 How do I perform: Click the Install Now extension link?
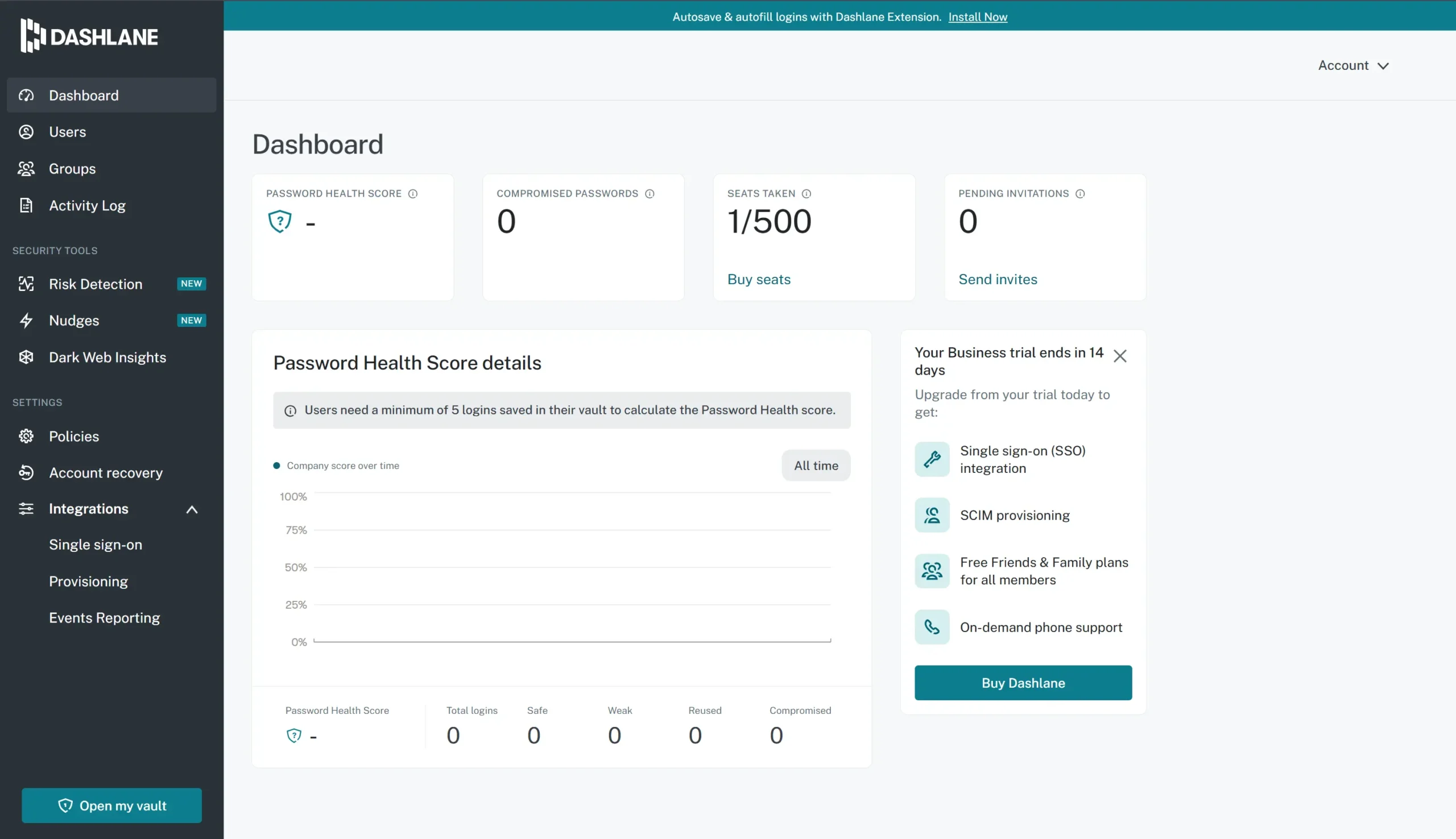click(977, 16)
